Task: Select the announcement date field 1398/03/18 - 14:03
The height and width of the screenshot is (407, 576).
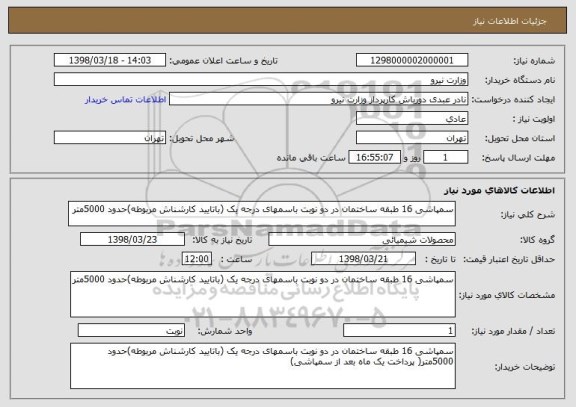Action: point(110,60)
